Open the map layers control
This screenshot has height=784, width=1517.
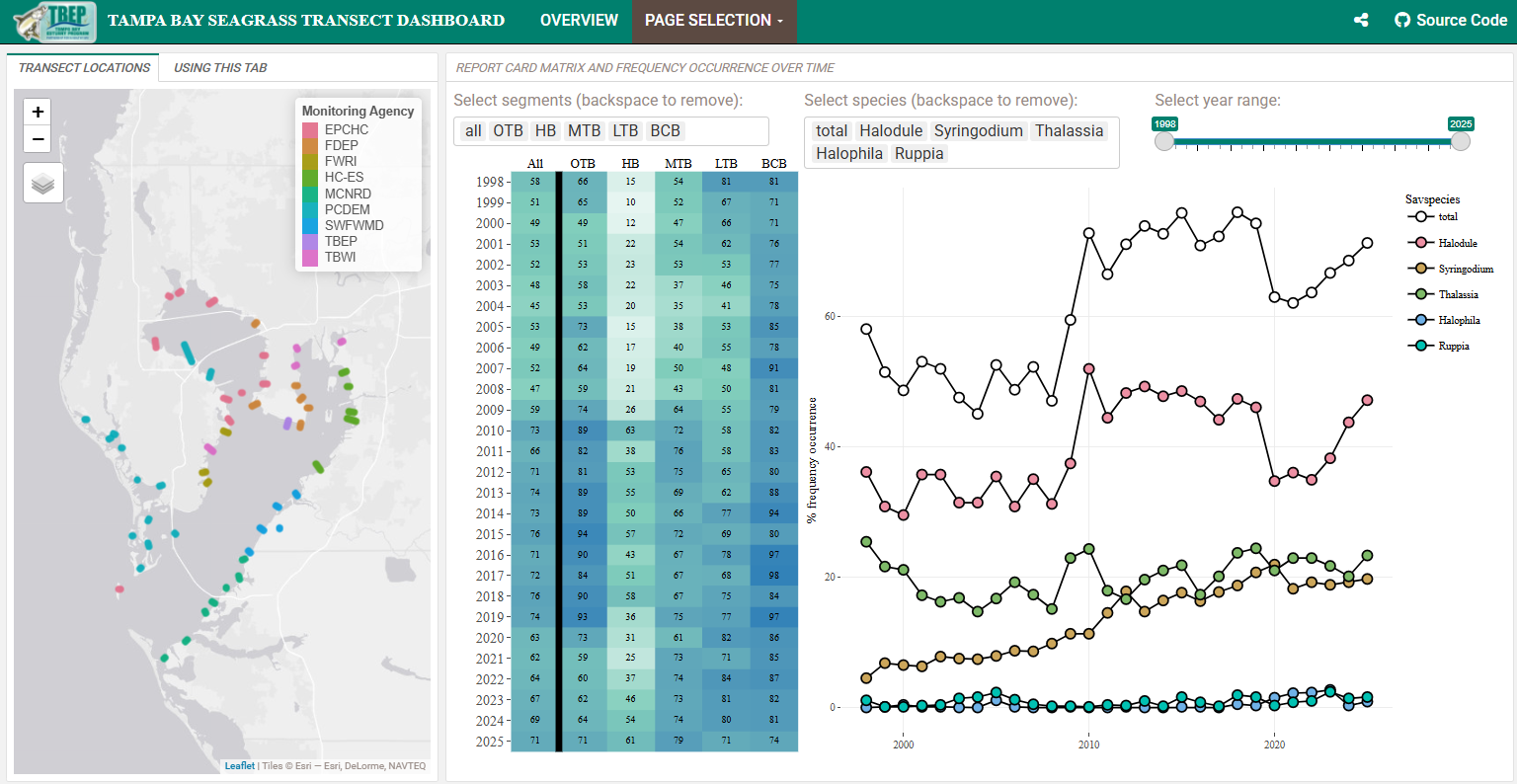point(42,183)
